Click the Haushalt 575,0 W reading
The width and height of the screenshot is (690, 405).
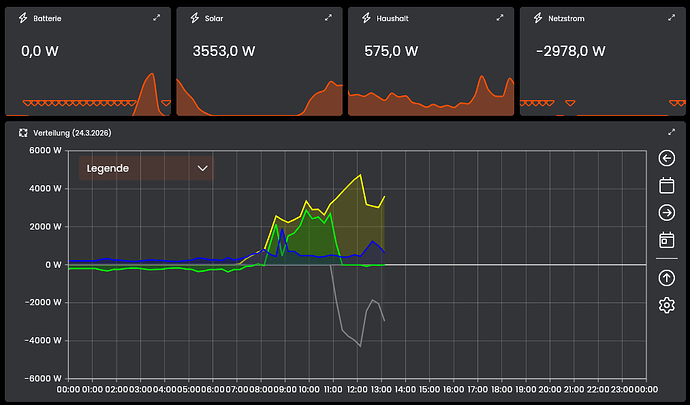point(391,50)
